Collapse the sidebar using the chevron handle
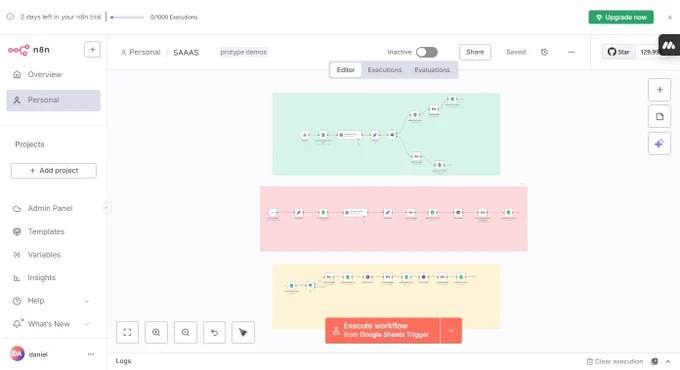The width and height of the screenshot is (680, 370). click(x=106, y=208)
